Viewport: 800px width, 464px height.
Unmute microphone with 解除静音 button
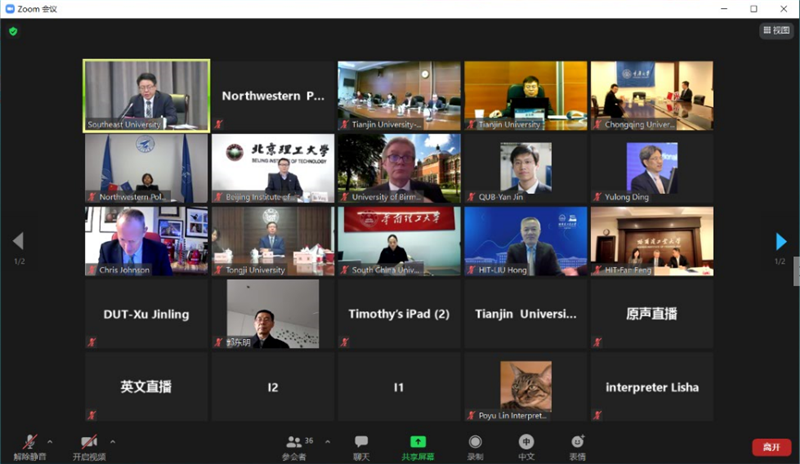coord(30,447)
